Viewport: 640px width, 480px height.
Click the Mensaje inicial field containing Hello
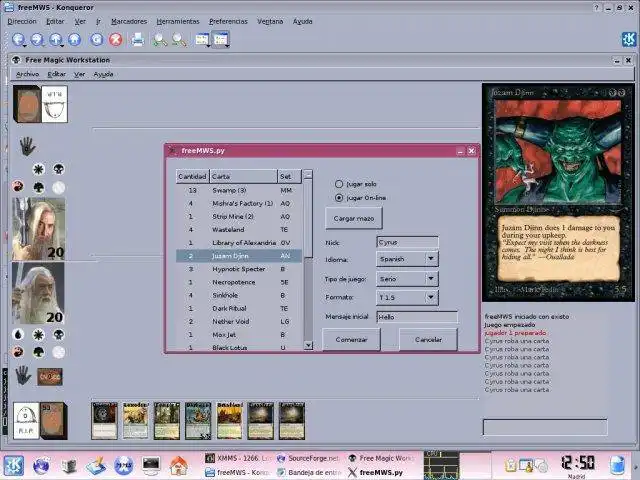(417, 317)
